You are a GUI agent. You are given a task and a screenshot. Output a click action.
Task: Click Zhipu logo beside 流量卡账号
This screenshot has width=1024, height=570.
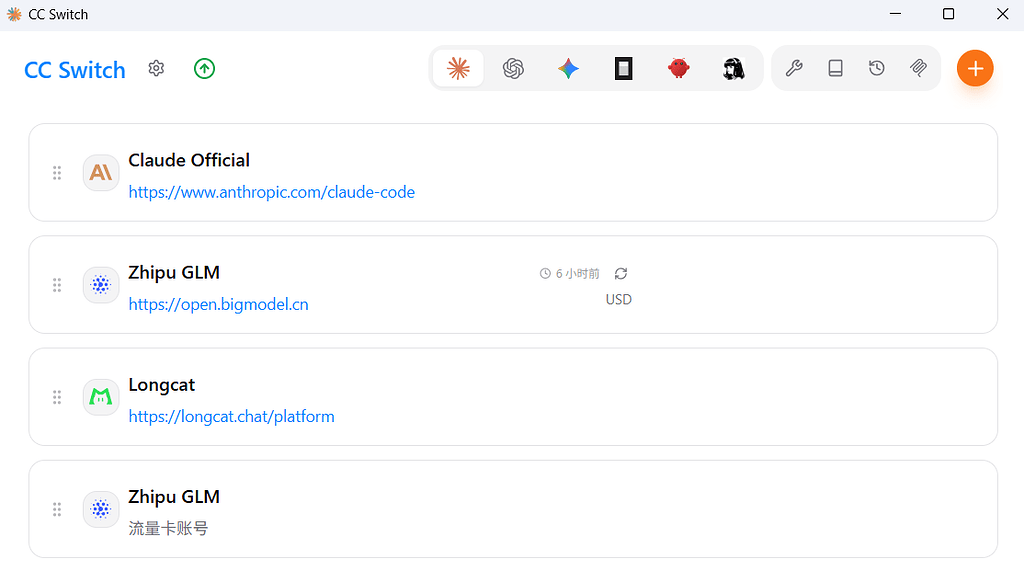tap(101, 509)
